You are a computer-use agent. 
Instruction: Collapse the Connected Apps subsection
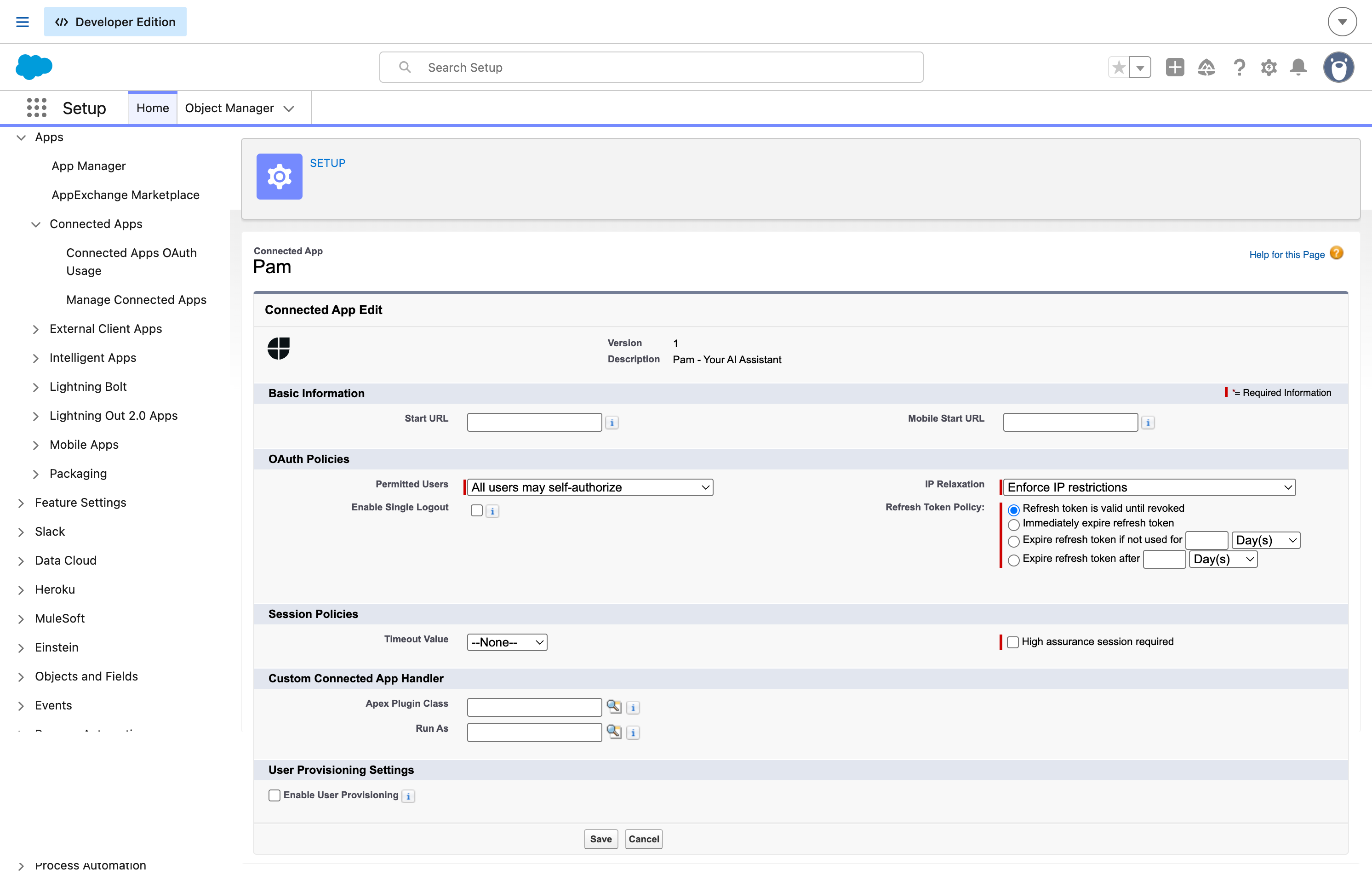(36, 224)
